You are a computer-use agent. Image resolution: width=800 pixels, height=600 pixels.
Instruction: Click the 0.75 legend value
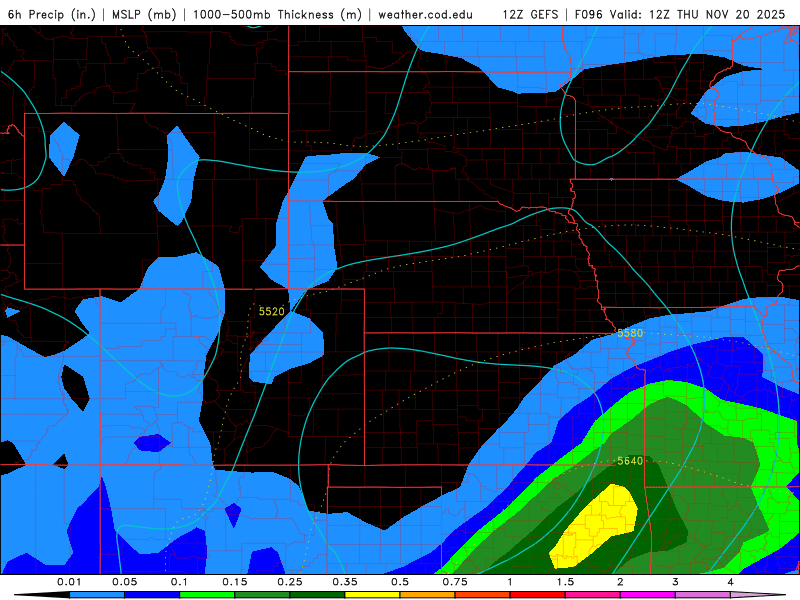tap(455, 582)
